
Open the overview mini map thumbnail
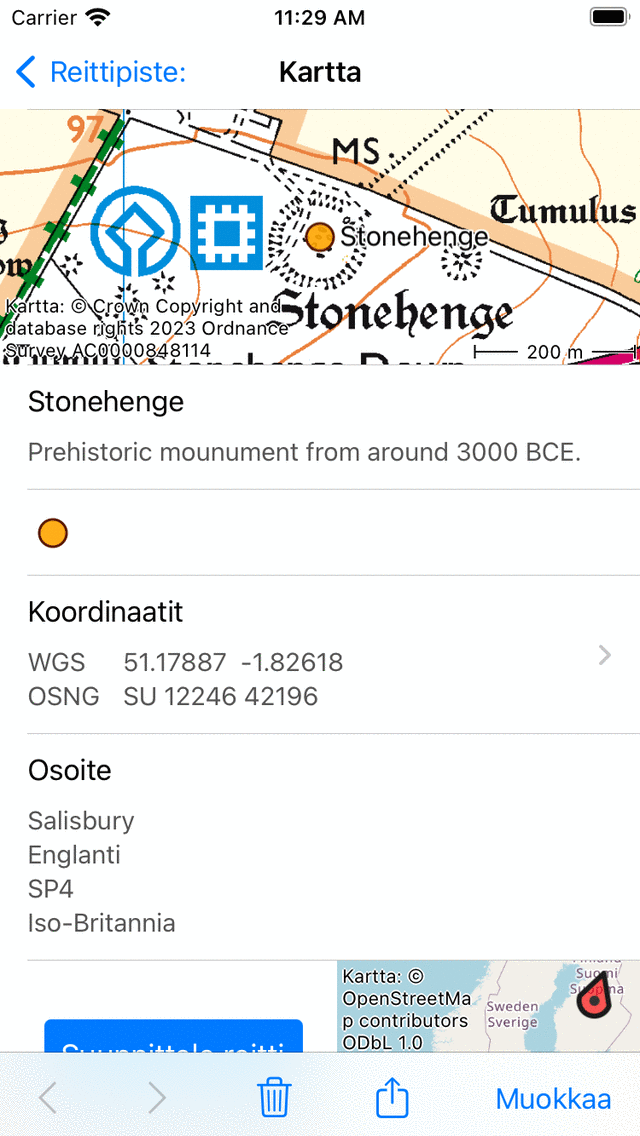488,1006
